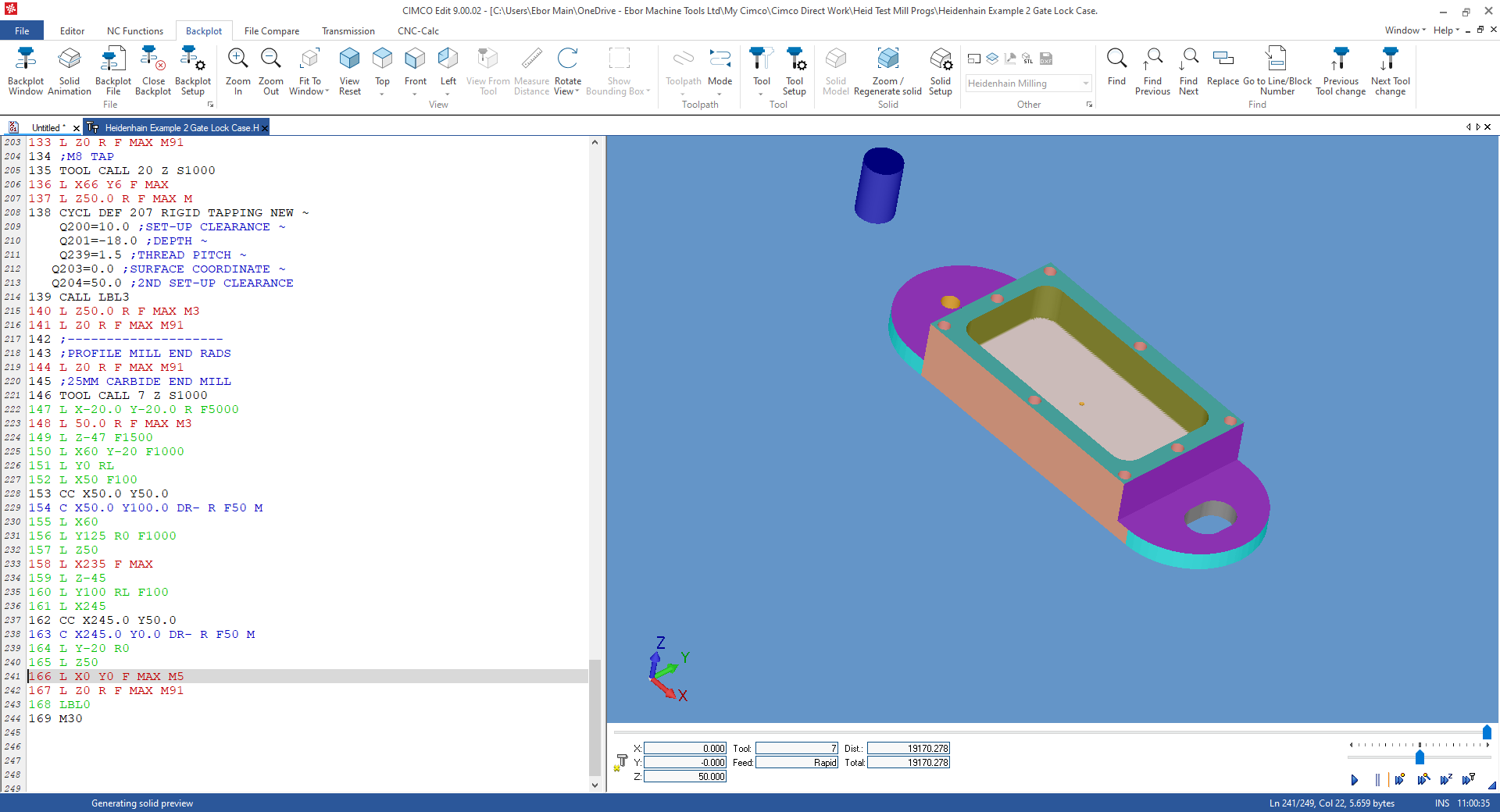Open the File group dialog launcher

(x=210, y=105)
